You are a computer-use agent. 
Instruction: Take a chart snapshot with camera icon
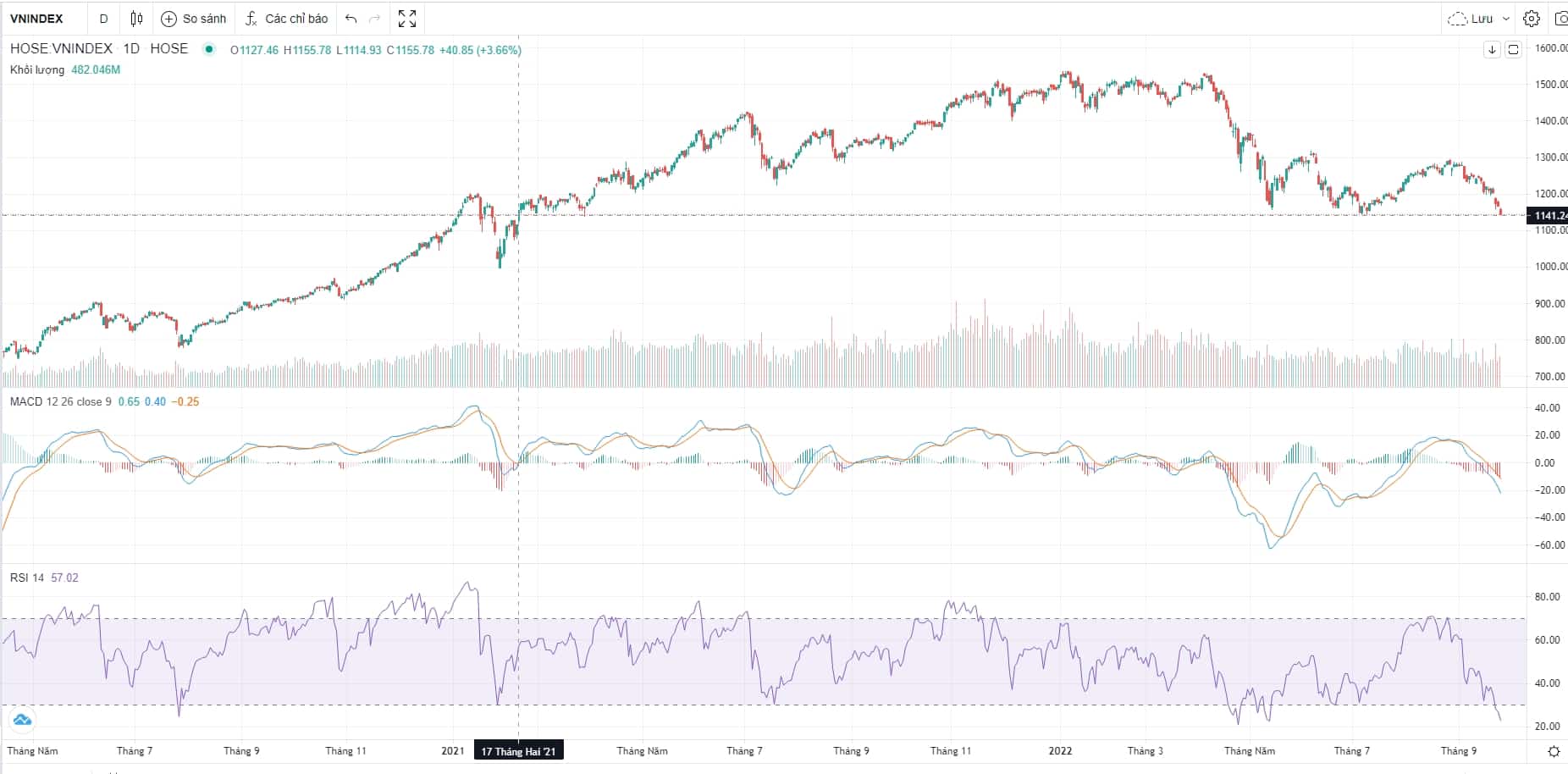click(x=1560, y=19)
